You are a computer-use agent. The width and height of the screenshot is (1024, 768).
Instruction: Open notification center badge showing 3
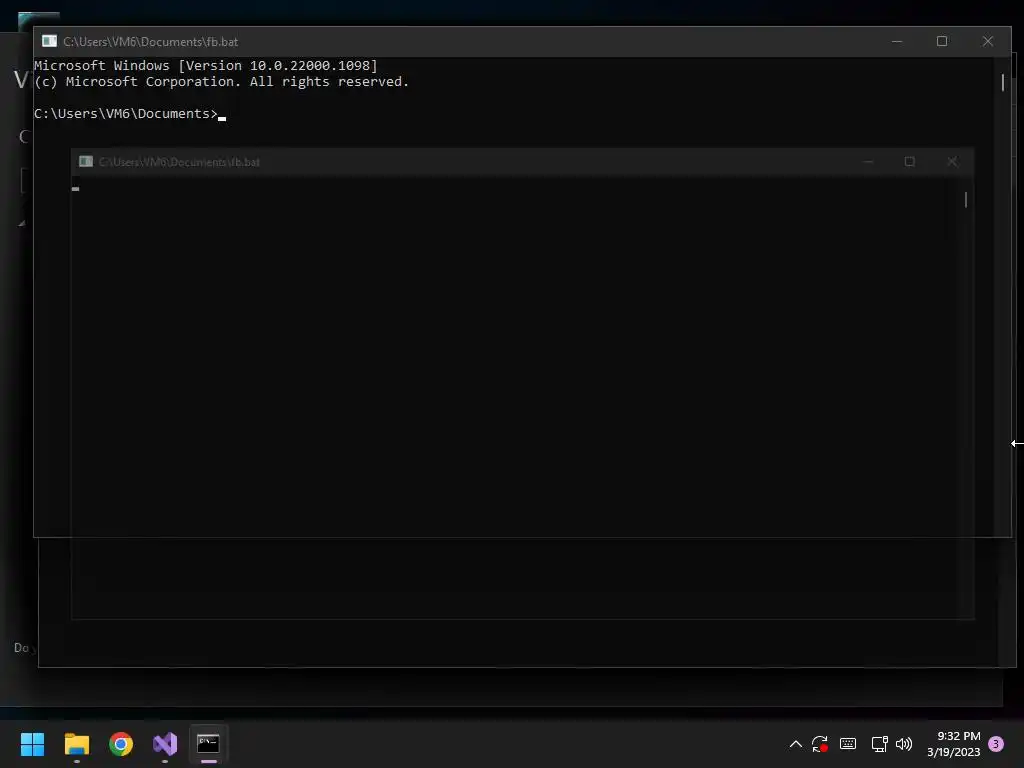tap(996, 744)
